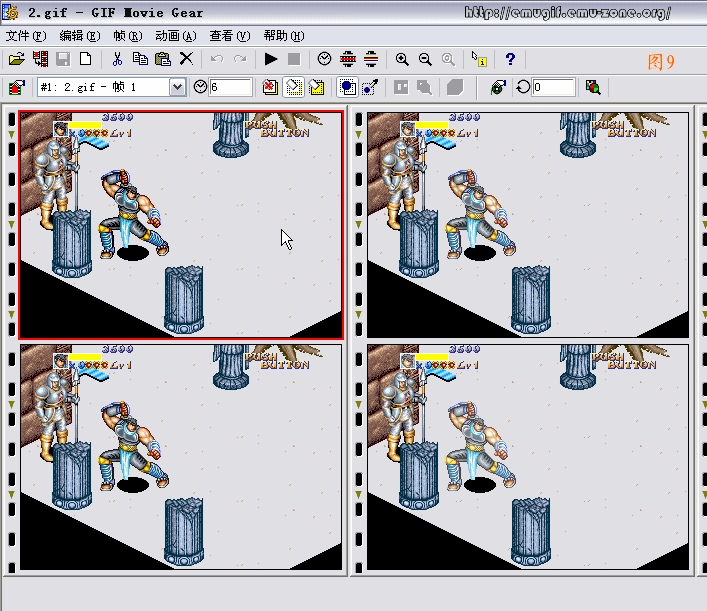Viewport: 707px width, 611px height.
Task: Click the Save floppy disk icon
Action: point(63,59)
